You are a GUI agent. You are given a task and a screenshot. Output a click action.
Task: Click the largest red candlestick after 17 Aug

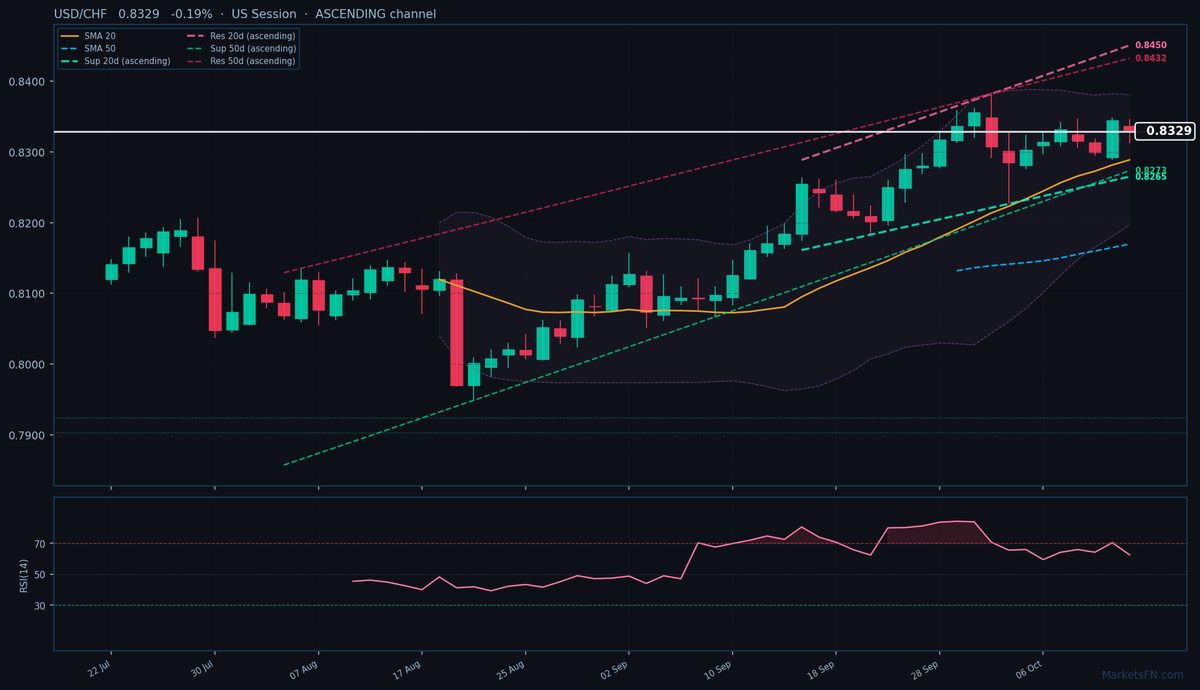pos(457,332)
